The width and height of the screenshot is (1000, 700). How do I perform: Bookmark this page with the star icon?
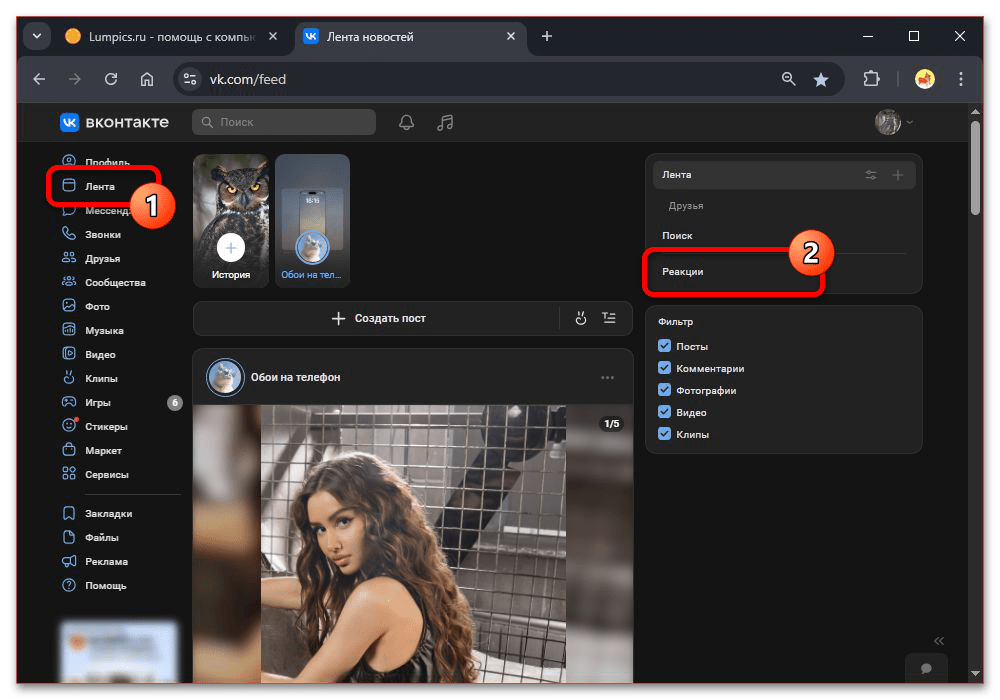click(x=821, y=79)
